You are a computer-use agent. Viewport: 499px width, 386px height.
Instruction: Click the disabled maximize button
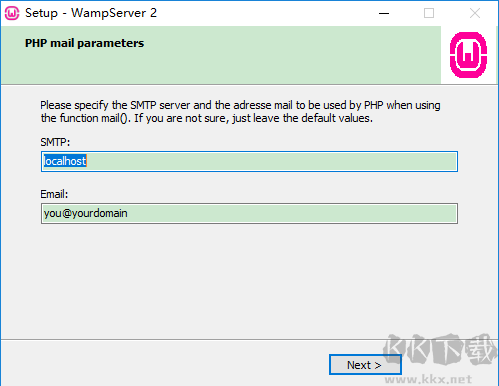pos(429,13)
